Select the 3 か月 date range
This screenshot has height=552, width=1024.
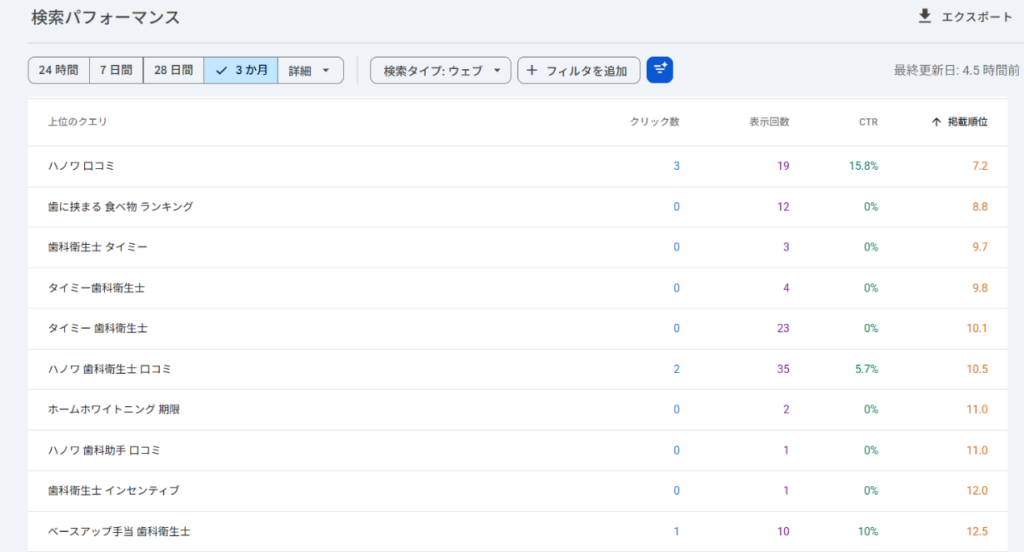(x=241, y=70)
